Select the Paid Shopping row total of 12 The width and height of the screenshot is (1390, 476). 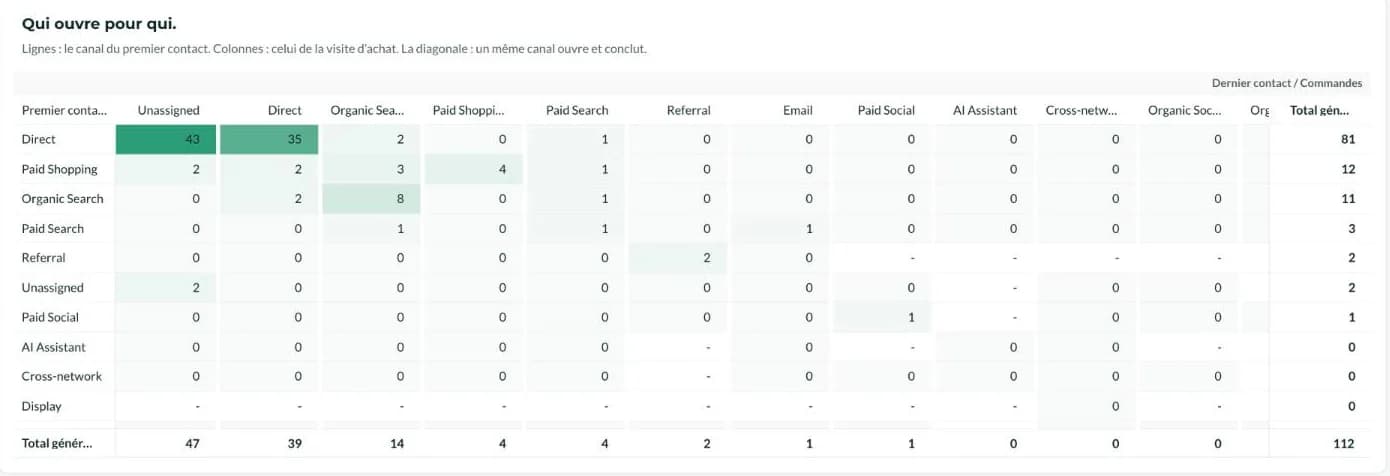[1348, 169]
